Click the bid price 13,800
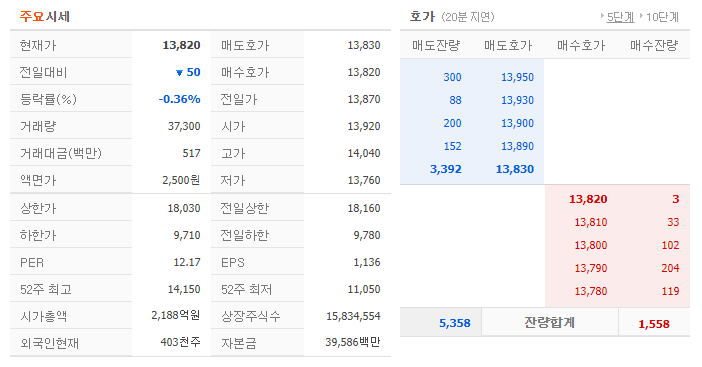The width and height of the screenshot is (702, 367). pyautogui.click(x=591, y=245)
